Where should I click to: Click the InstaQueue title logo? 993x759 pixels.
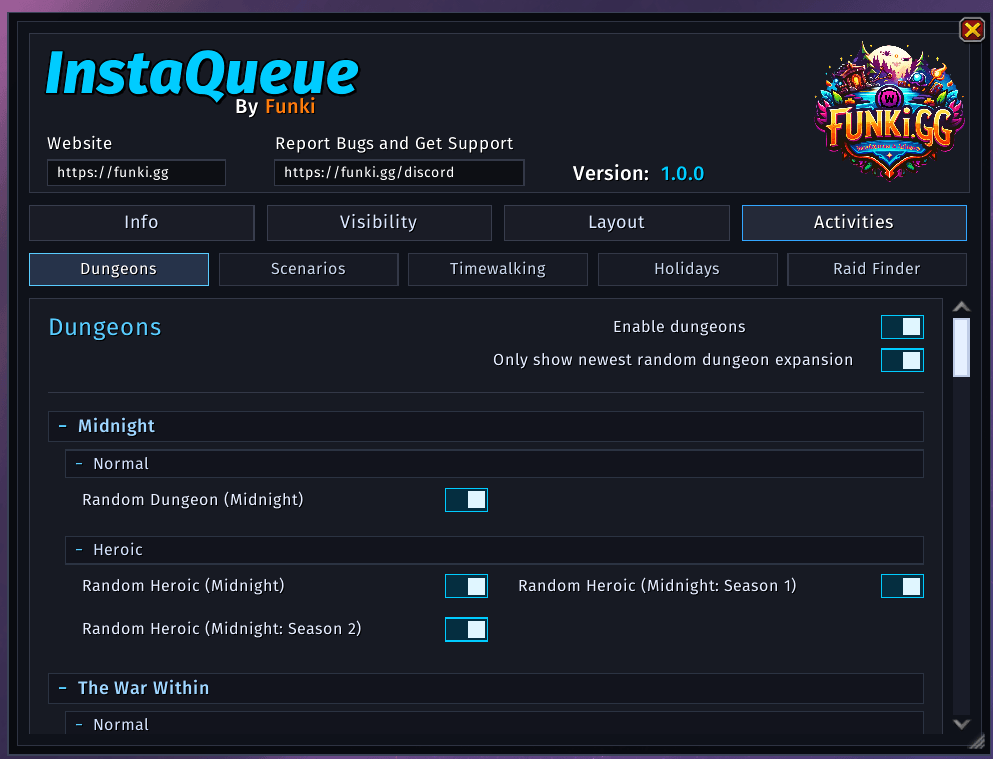[x=203, y=81]
